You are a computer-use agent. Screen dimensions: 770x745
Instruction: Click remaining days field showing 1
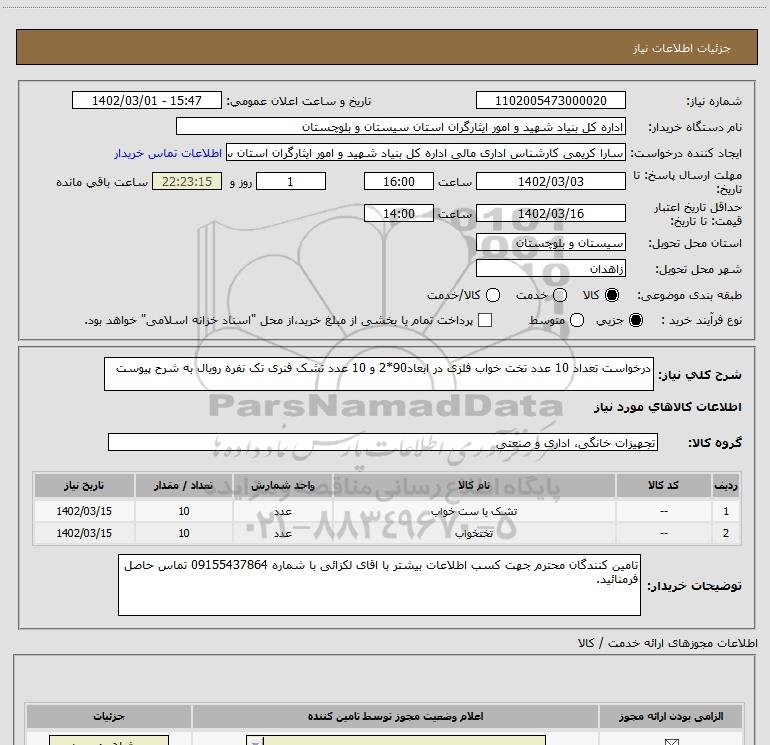point(291,182)
